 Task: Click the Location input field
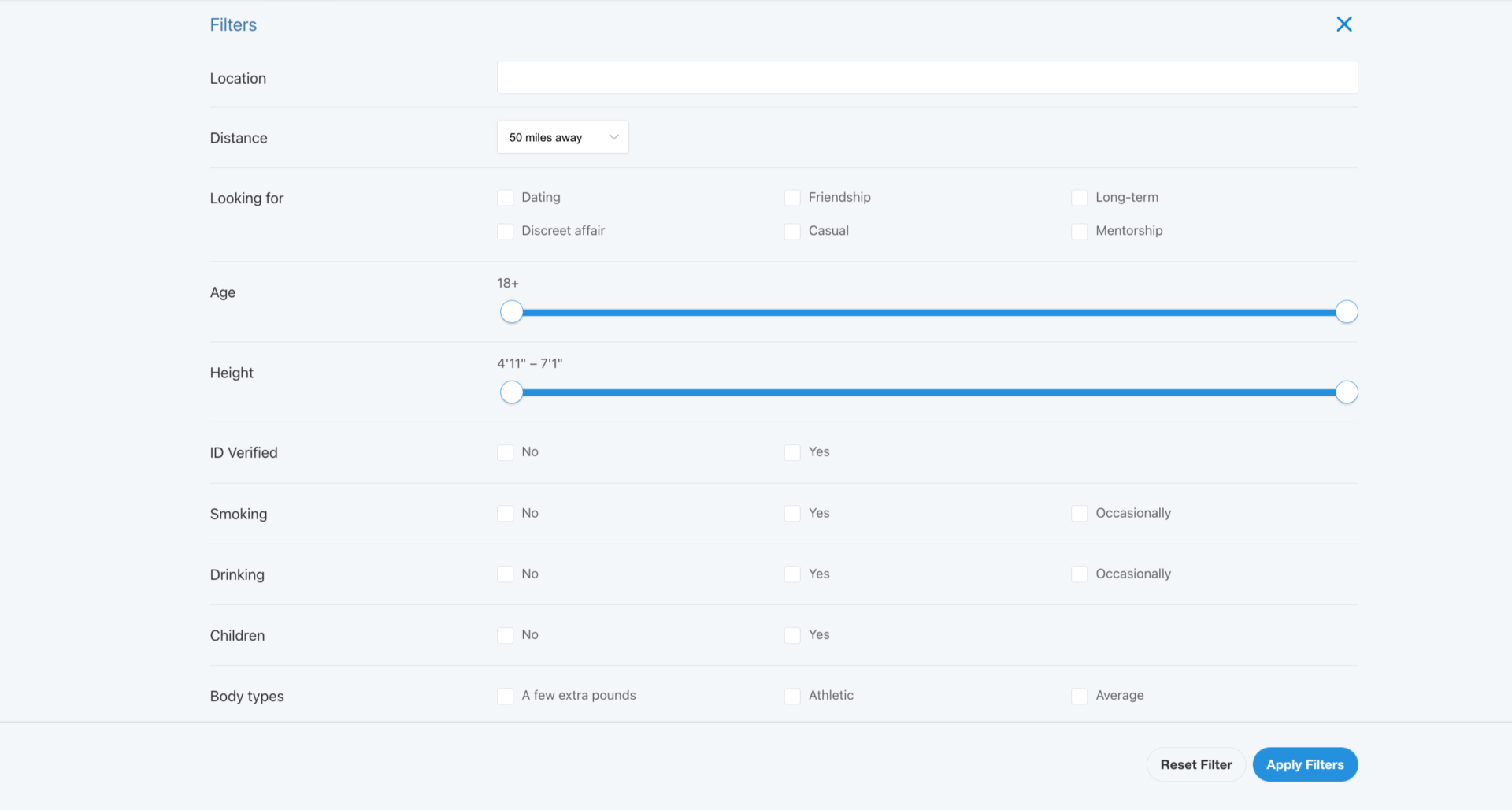coord(926,78)
